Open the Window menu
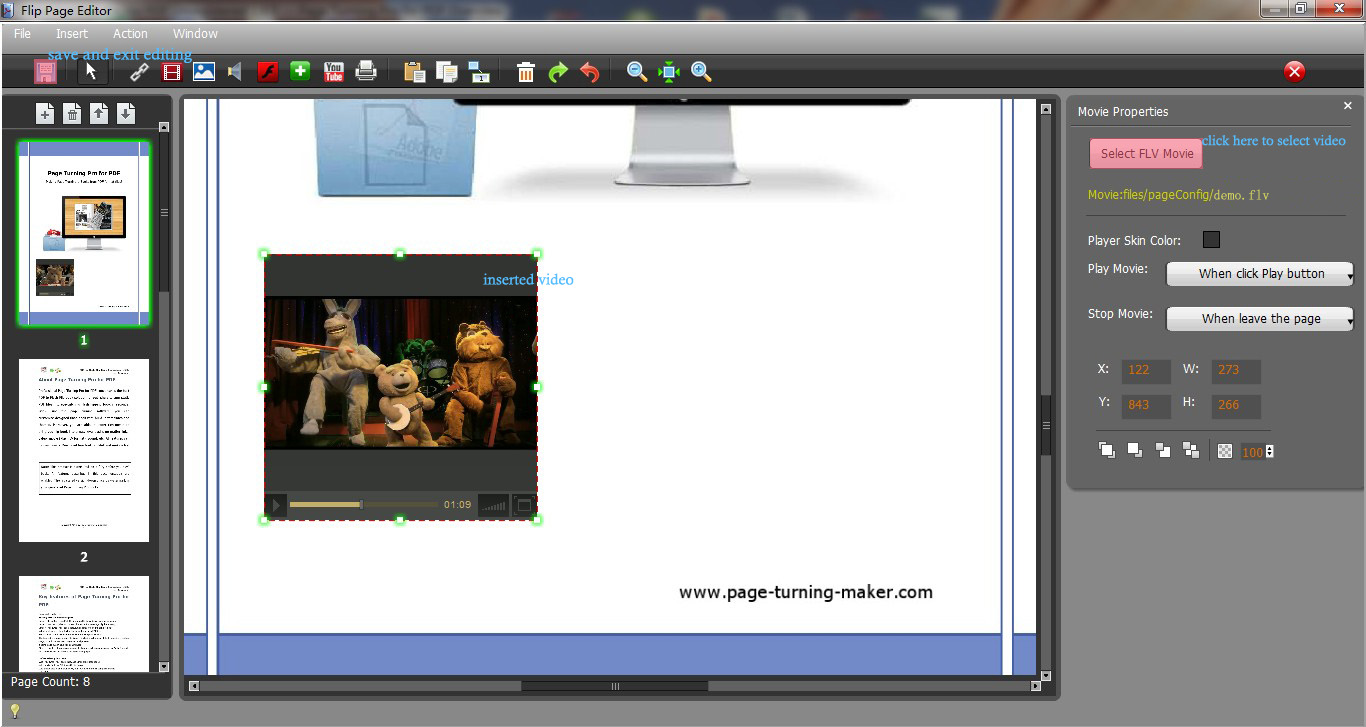1366x727 pixels. pos(195,33)
